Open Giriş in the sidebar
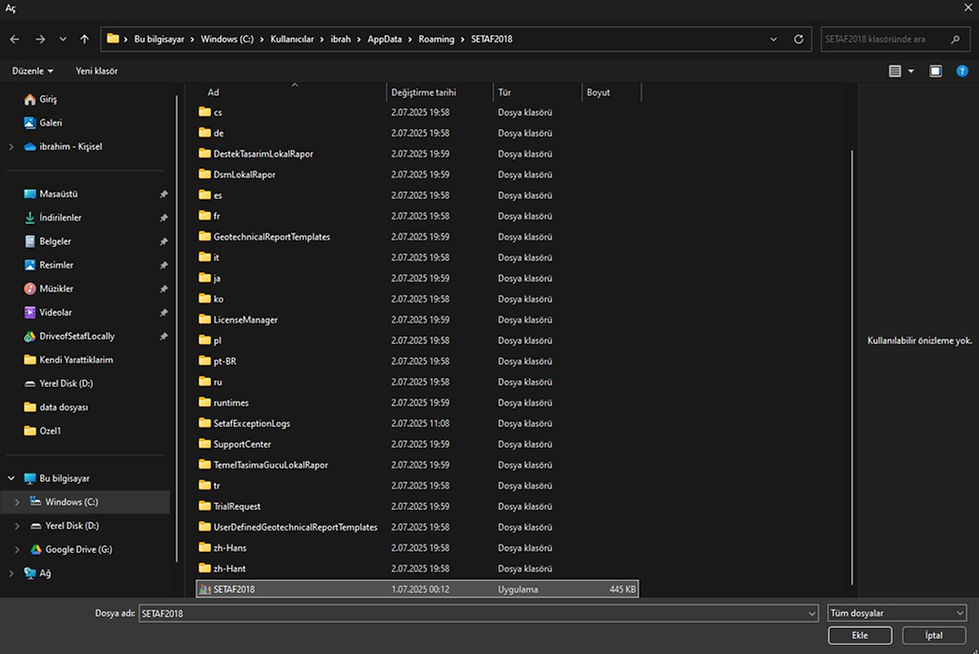This screenshot has width=979, height=654. pos(47,99)
